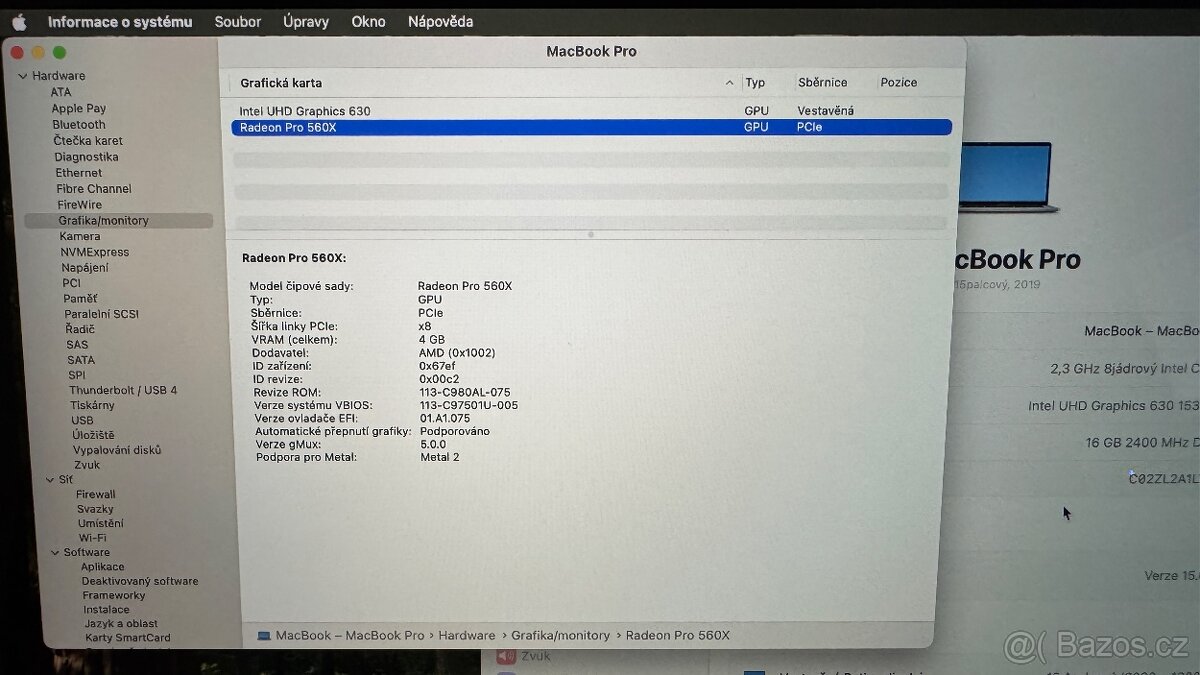1200x675 pixels.
Task: Open the Soubor menu
Action: tap(237, 21)
